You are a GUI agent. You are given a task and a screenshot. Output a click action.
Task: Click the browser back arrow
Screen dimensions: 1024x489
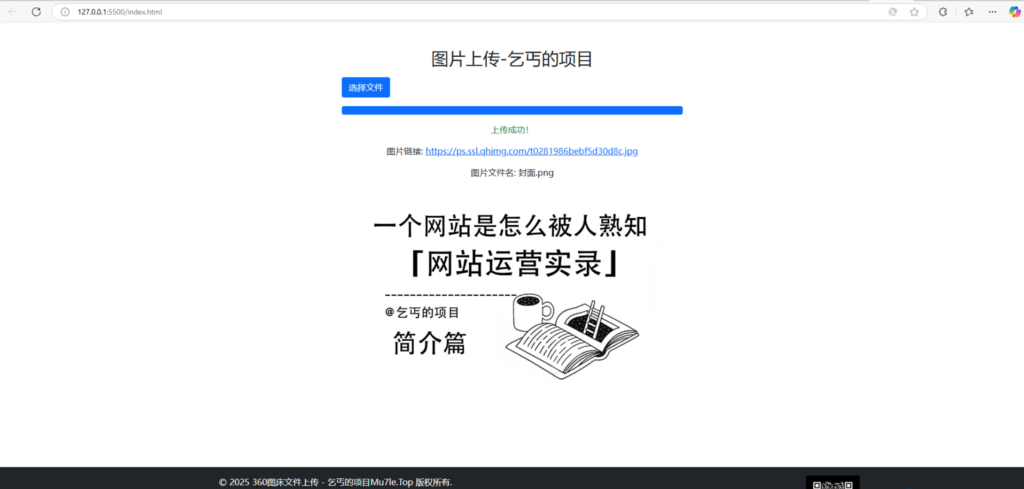(x=13, y=12)
